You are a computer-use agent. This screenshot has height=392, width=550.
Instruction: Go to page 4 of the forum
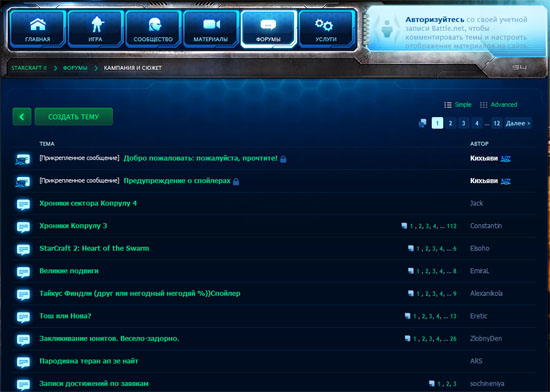(x=476, y=123)
